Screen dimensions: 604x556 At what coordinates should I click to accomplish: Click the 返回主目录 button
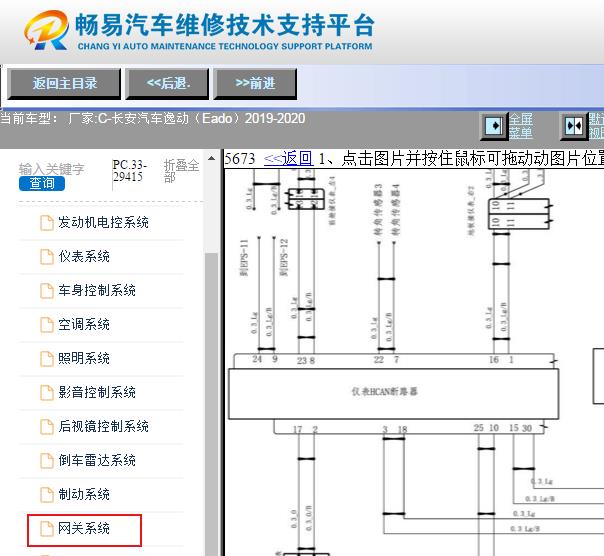pyautogui.click(x=64, y=84)
